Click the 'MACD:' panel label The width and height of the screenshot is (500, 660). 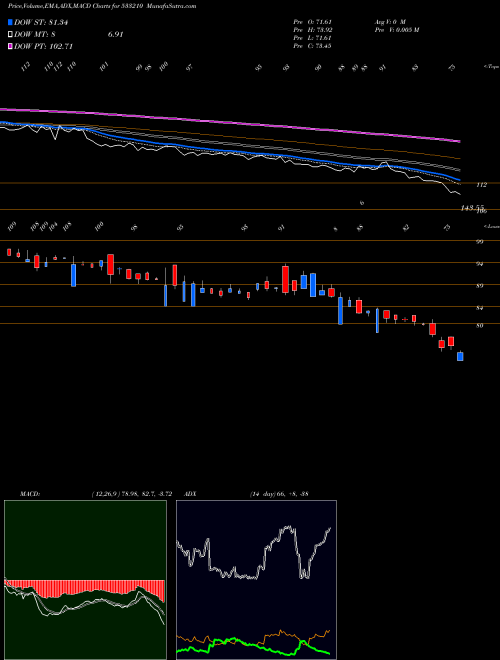pyautogui.click(x=30, y=494)
